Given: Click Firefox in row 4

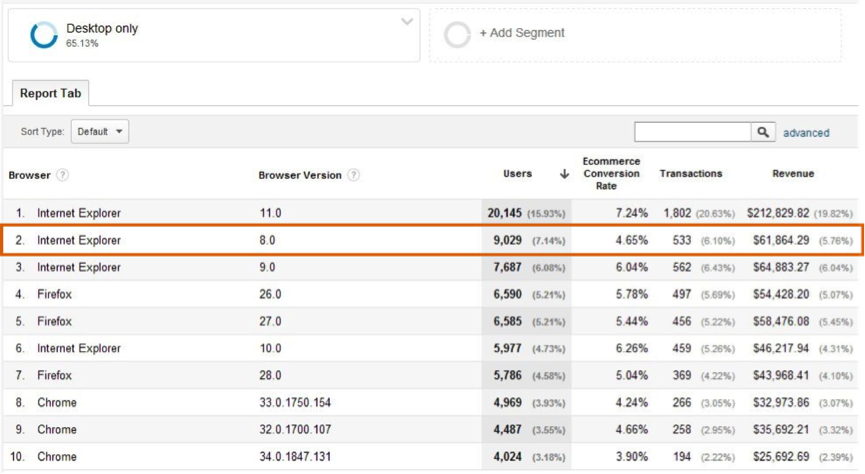Looking at the screenshot, I should pos(55,294).
